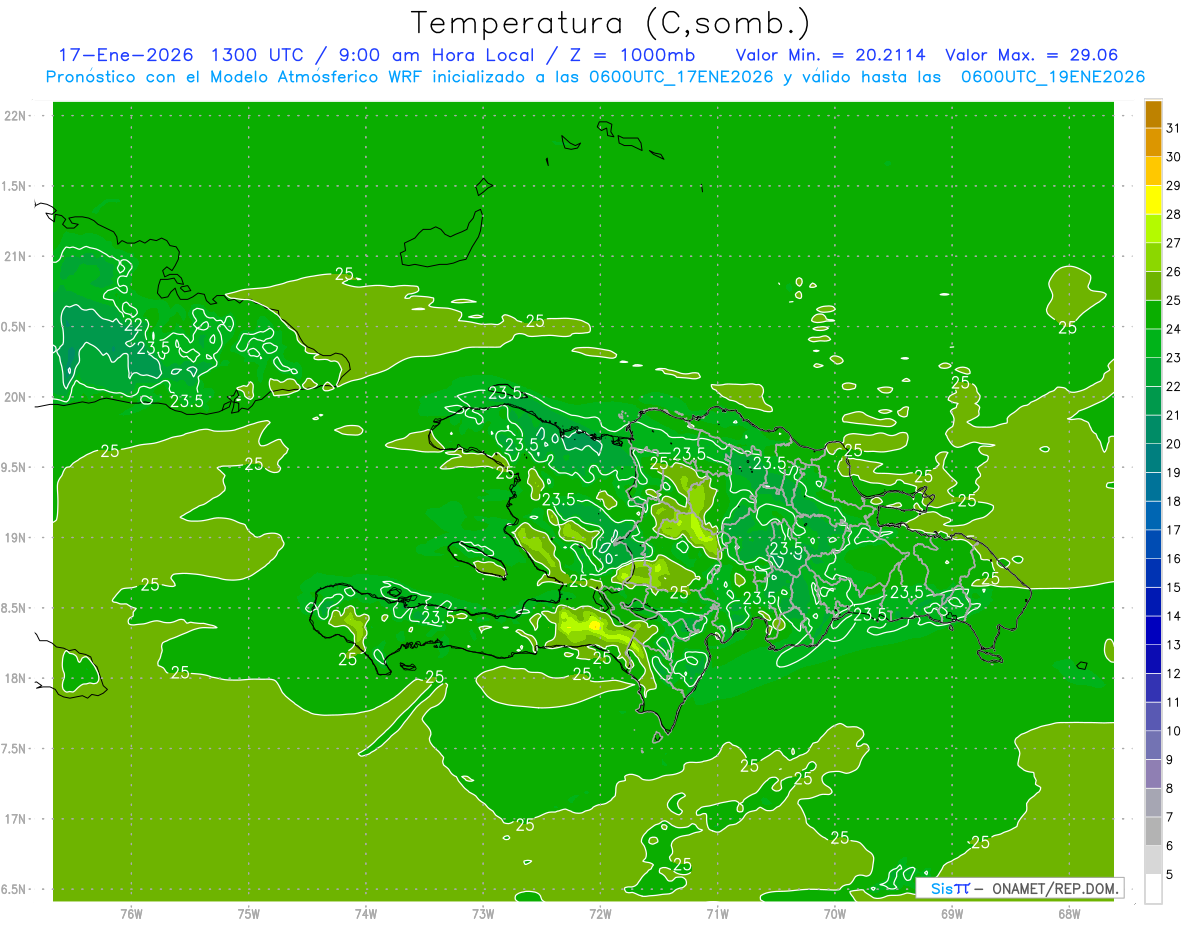Screen dimensions: 1200x927
Task: Select the teal swatch between legend values 19 and 20
Action: 1153,458
